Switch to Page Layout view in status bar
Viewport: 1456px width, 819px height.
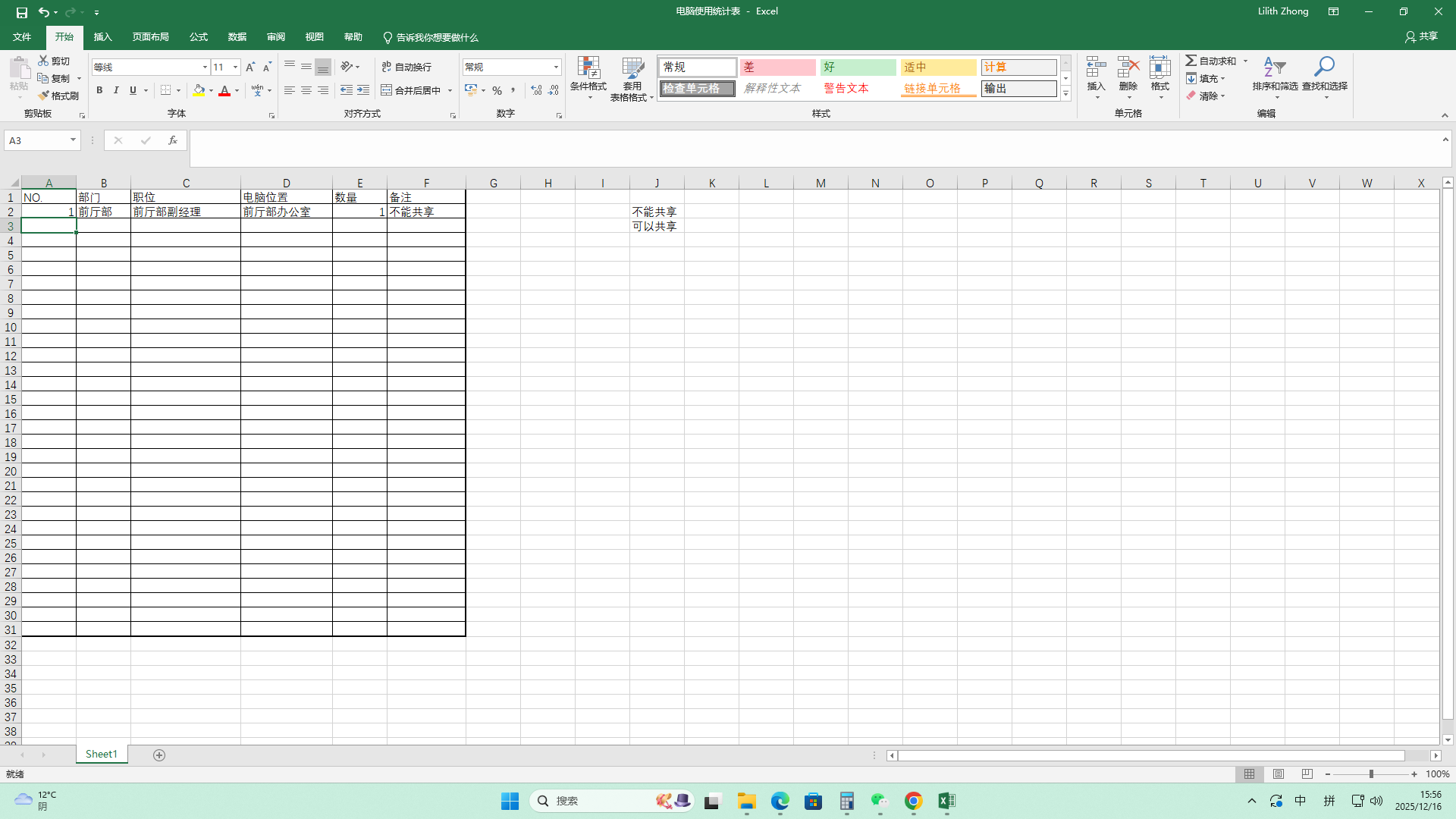tap(1279, 774)
